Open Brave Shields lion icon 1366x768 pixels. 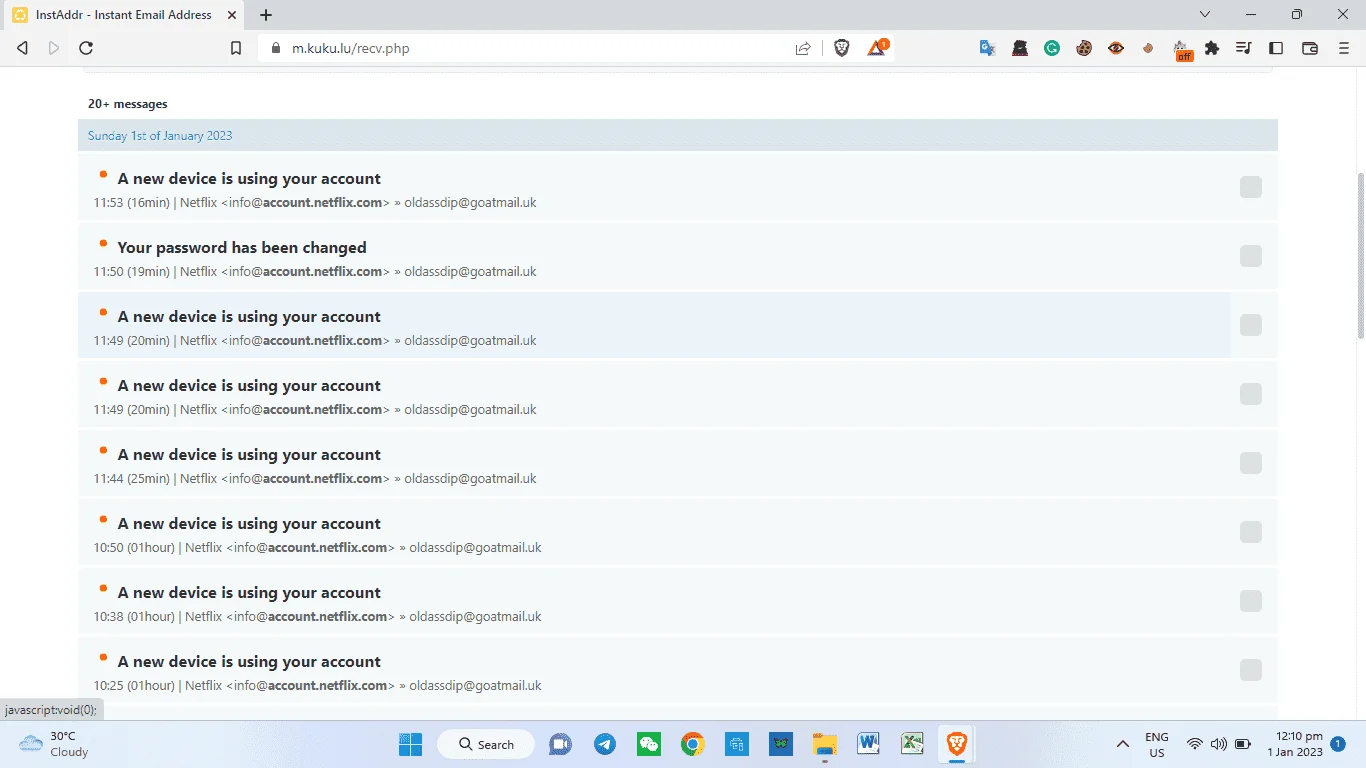[842, 48]
